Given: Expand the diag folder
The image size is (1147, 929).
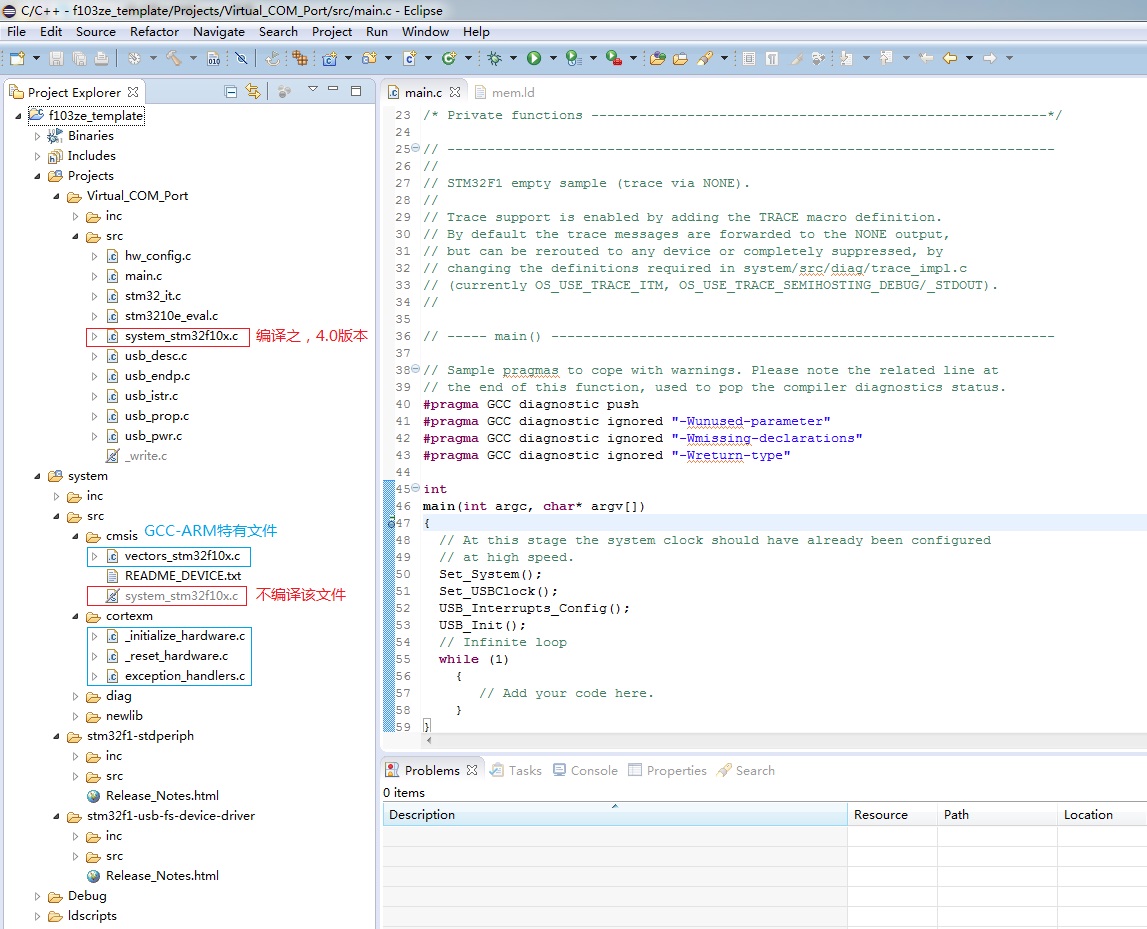Looking at the screenshot, I should pos(75,696).
